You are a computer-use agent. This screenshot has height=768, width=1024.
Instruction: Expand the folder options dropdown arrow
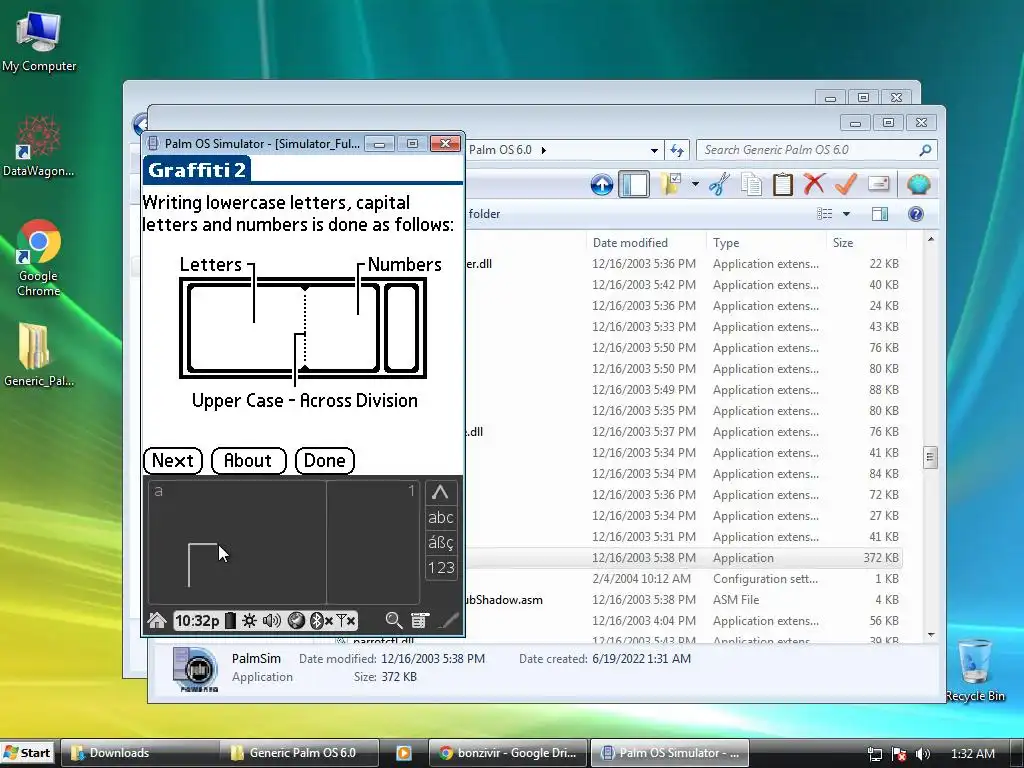click(695, 184)
